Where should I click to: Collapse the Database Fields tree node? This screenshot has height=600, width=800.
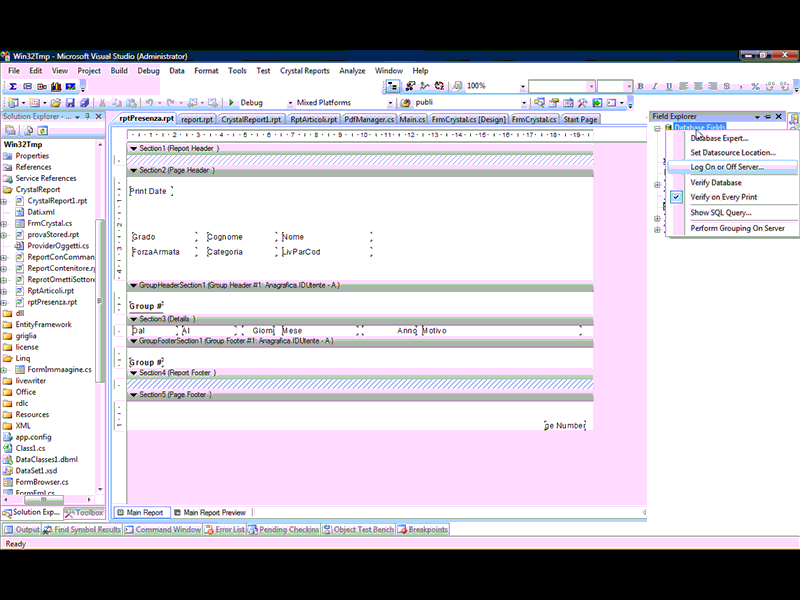coord(657,128)
